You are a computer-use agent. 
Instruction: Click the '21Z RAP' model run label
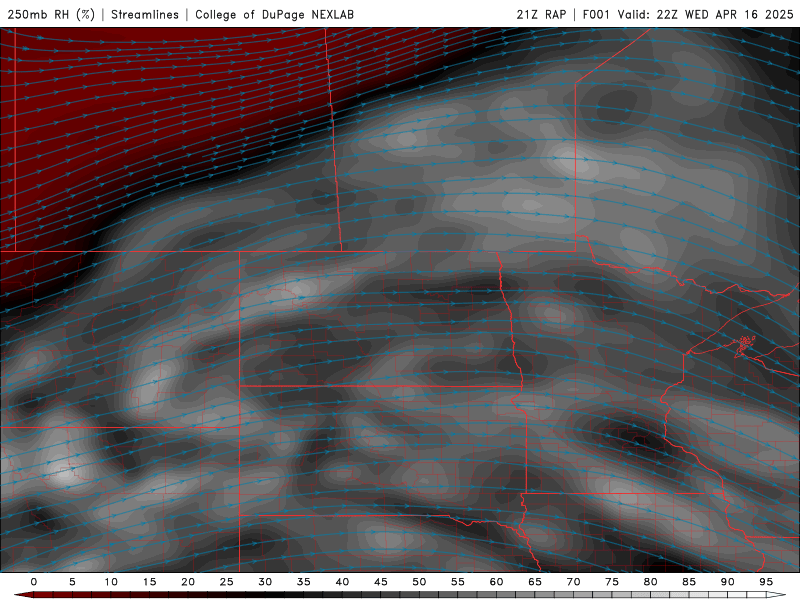(541, 14)
